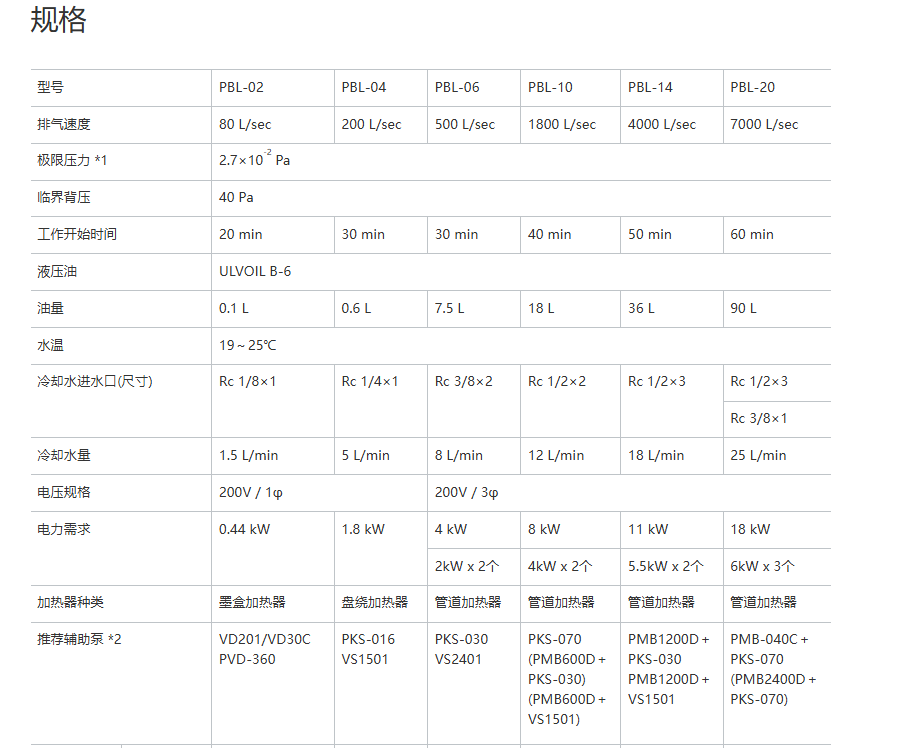
Task: Click the 1800 L/sec value
Action: pos(562,124)
